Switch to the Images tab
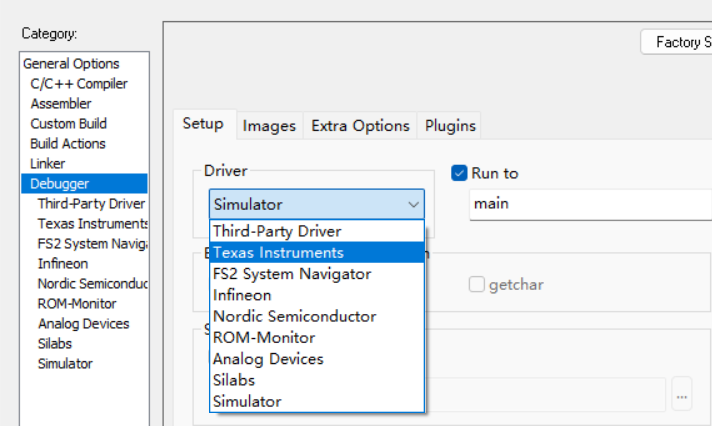Viewport: 712px width, 426px height. (x=269, y=125)
